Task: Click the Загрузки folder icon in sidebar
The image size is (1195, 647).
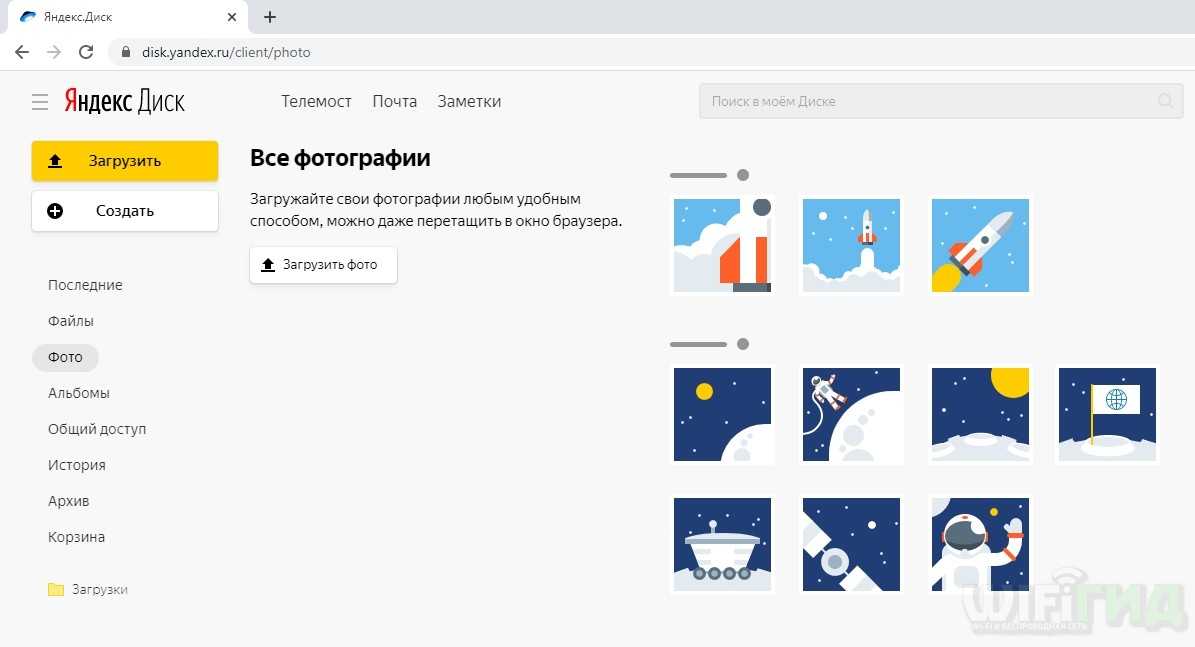Action: 56,590
